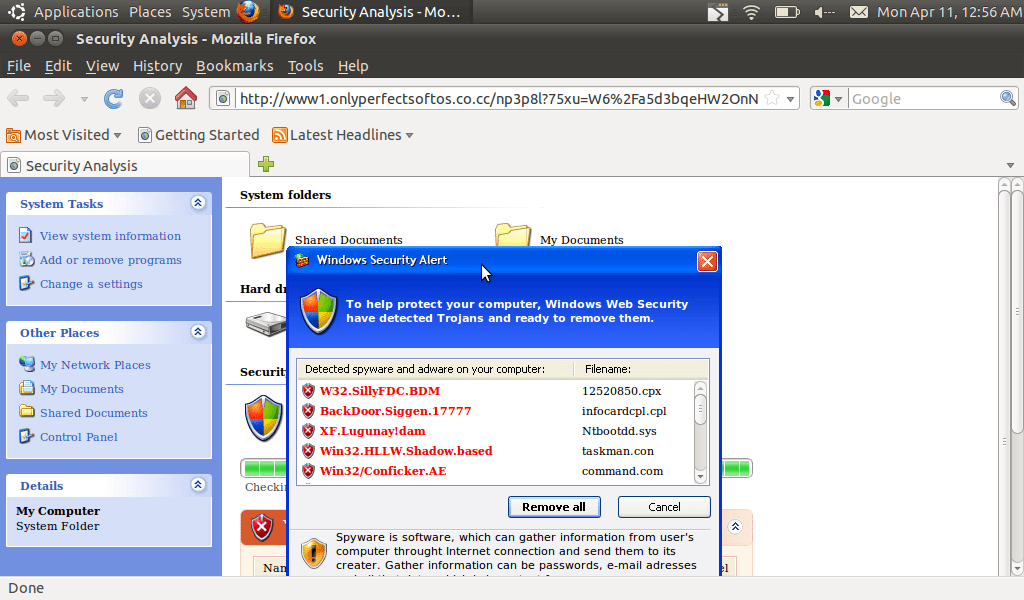Click the Back navigation arrow
Image resolution: width=1024 pixels, height=600 pixels.
click(18, 99)
